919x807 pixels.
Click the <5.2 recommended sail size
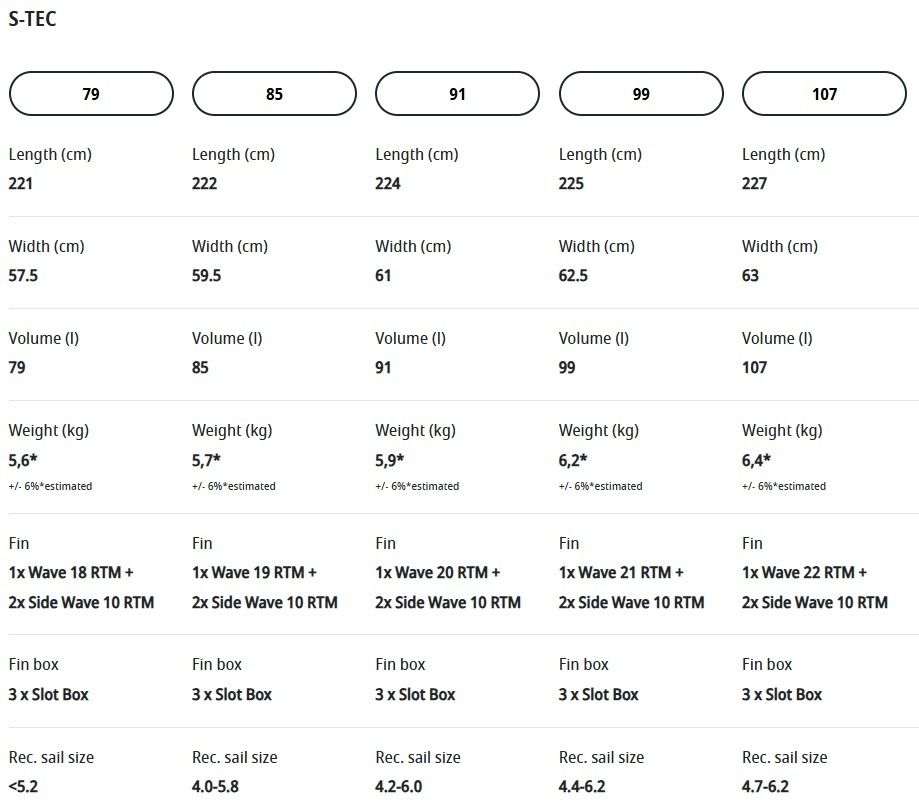[23, 786]
